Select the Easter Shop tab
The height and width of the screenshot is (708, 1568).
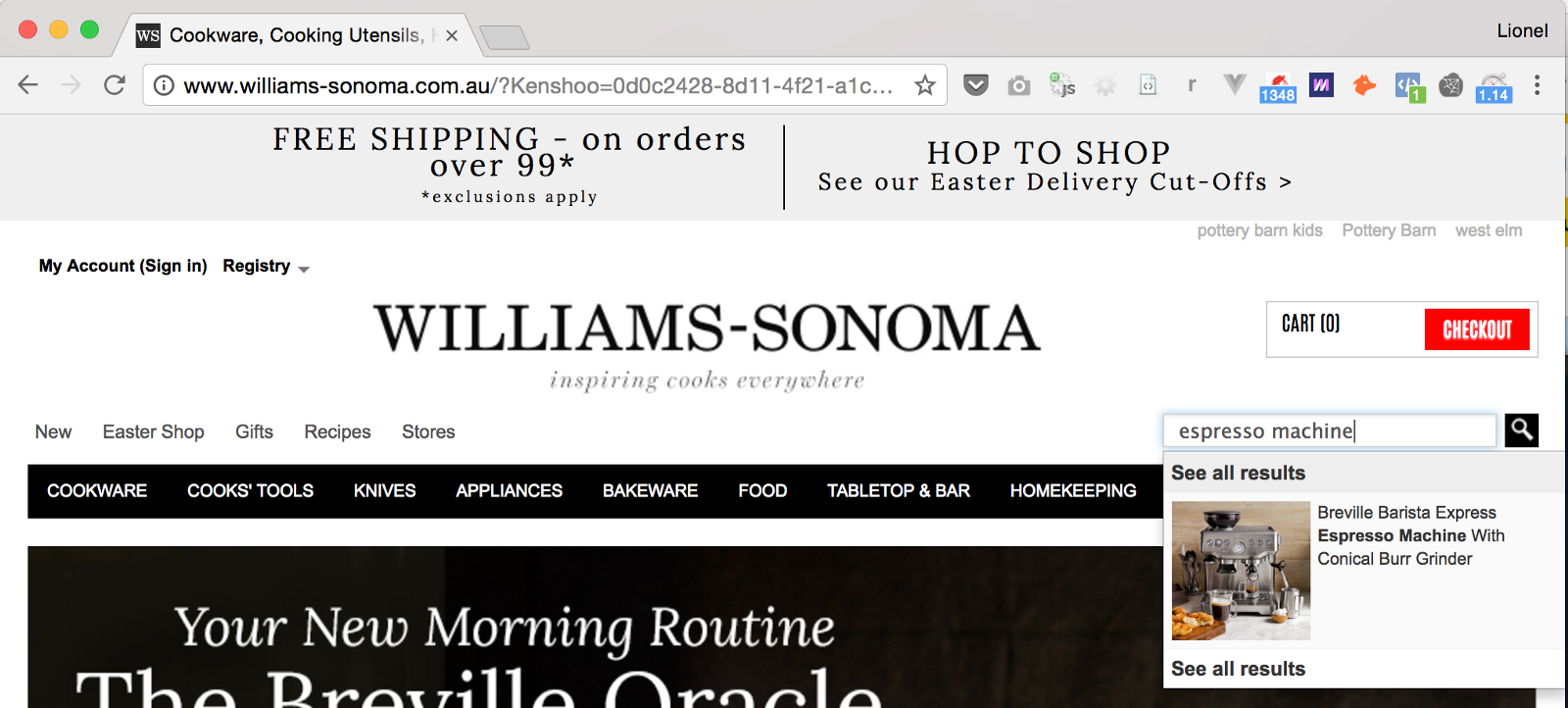click(154, 431)
